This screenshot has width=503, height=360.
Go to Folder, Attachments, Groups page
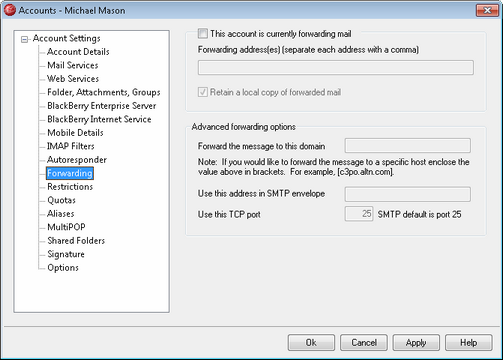pos(104,92)
